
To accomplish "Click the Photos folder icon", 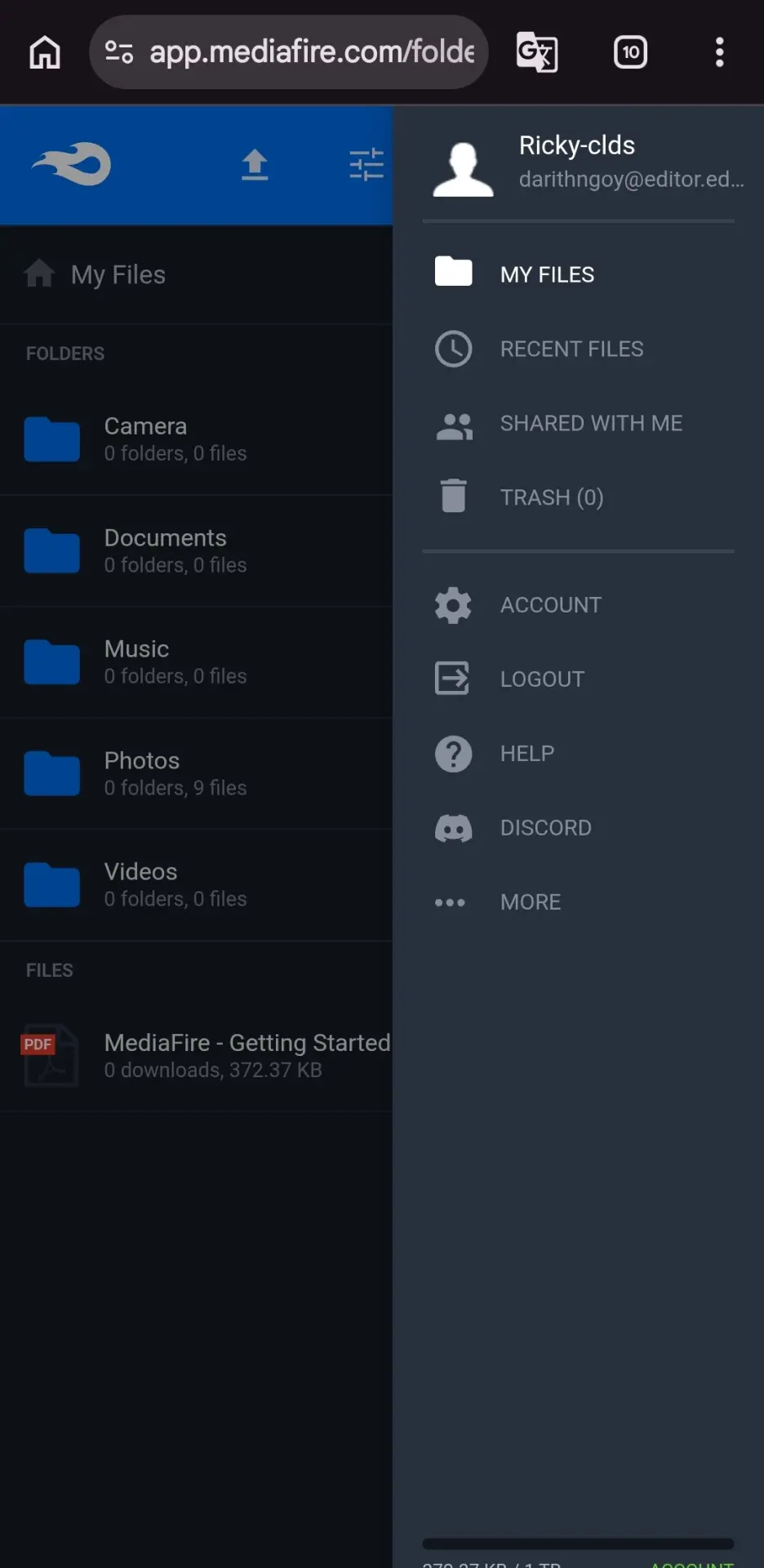I will coord(52,774).
